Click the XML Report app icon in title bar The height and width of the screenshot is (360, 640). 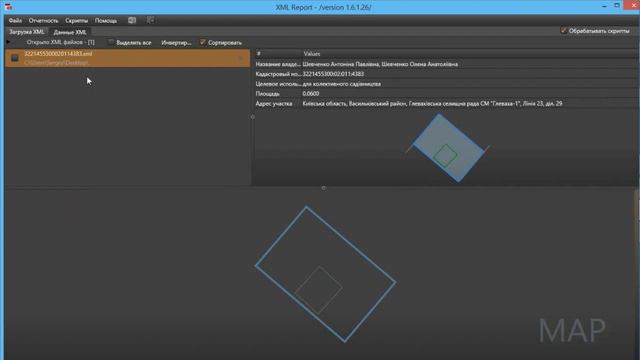[x=8, y=7]
